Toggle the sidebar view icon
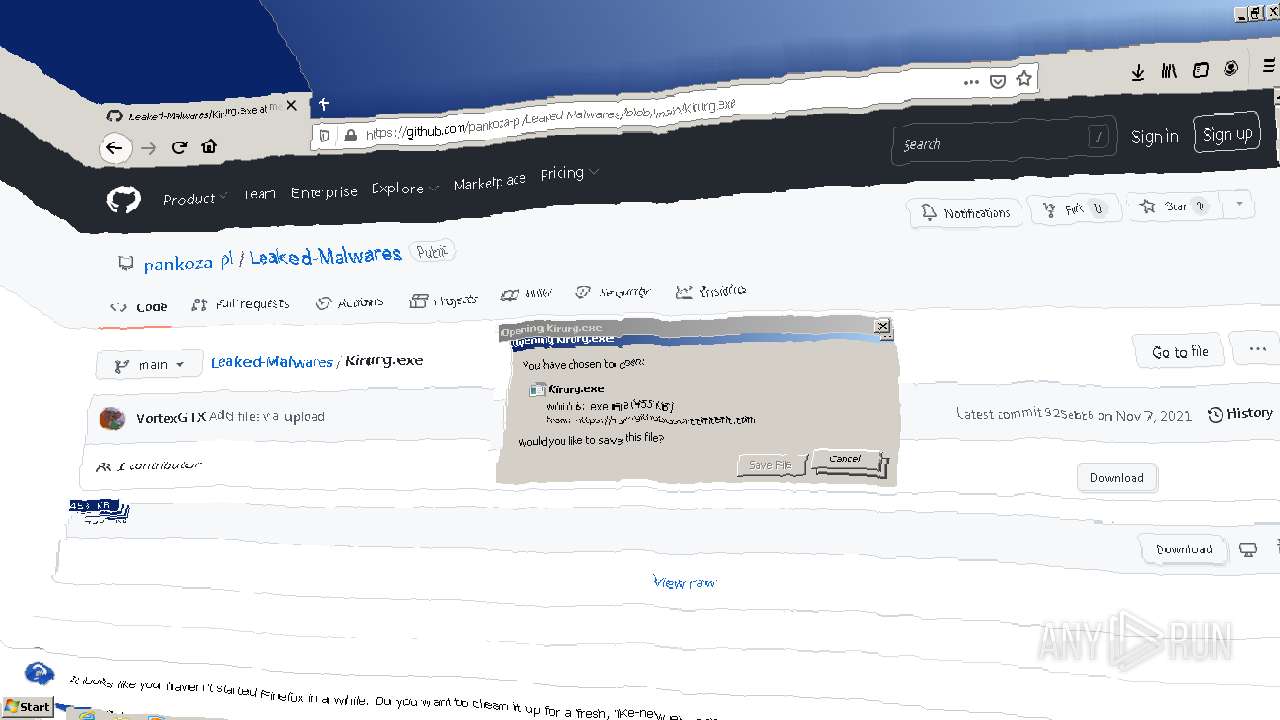The width and height of the screenshot is (1280, 720). tap(1201, 70)
